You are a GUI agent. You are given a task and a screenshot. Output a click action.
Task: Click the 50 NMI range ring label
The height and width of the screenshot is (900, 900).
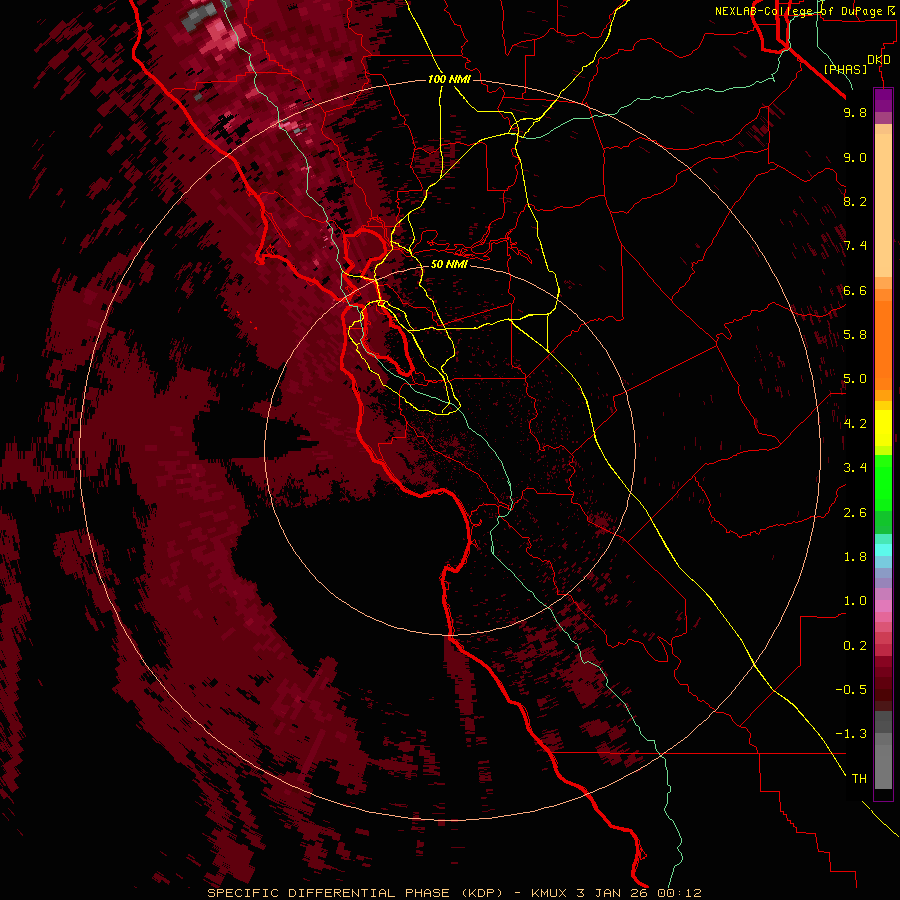click(449, 265)
